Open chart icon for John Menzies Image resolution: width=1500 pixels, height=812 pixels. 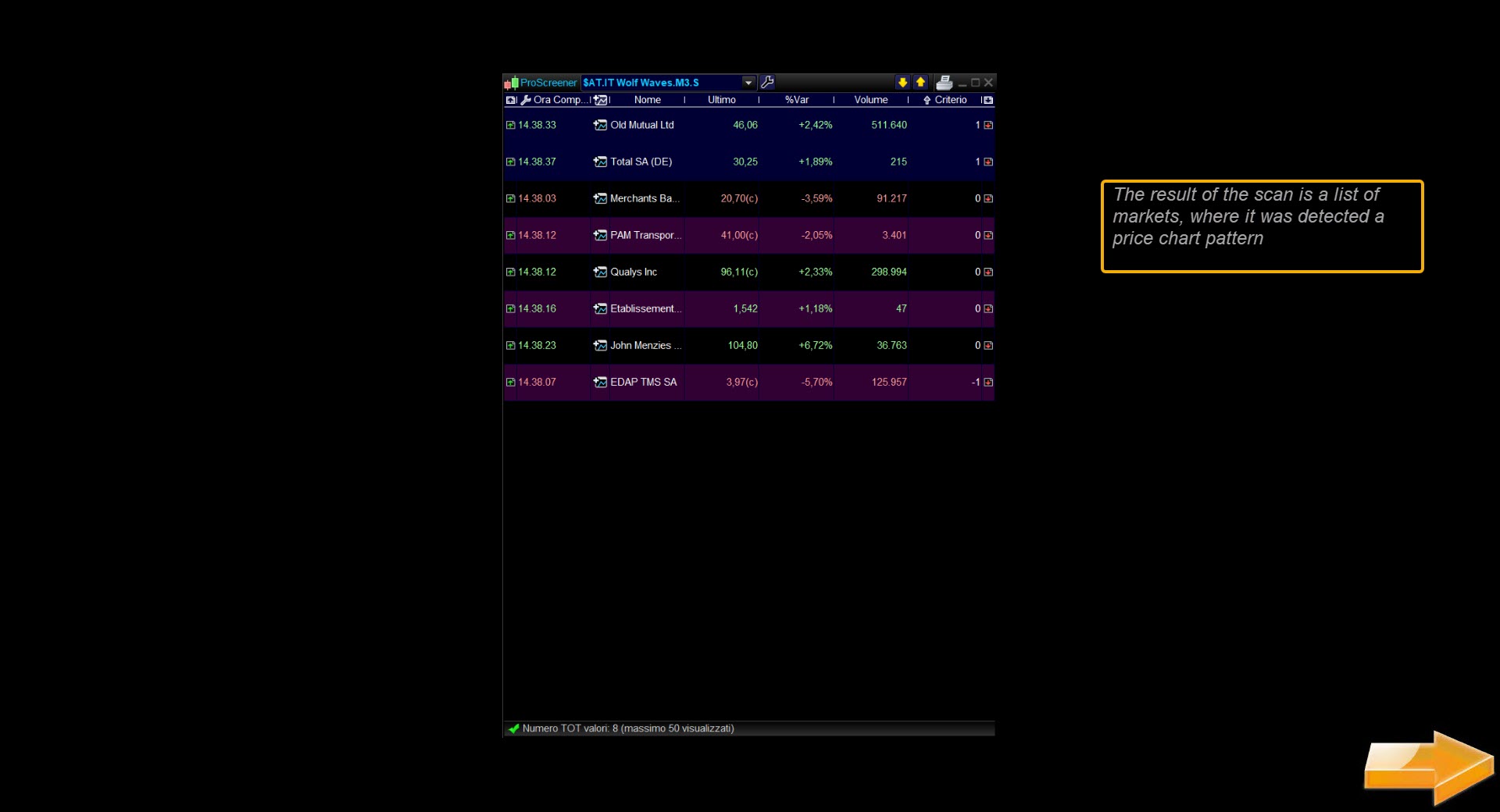coord(600,345)
